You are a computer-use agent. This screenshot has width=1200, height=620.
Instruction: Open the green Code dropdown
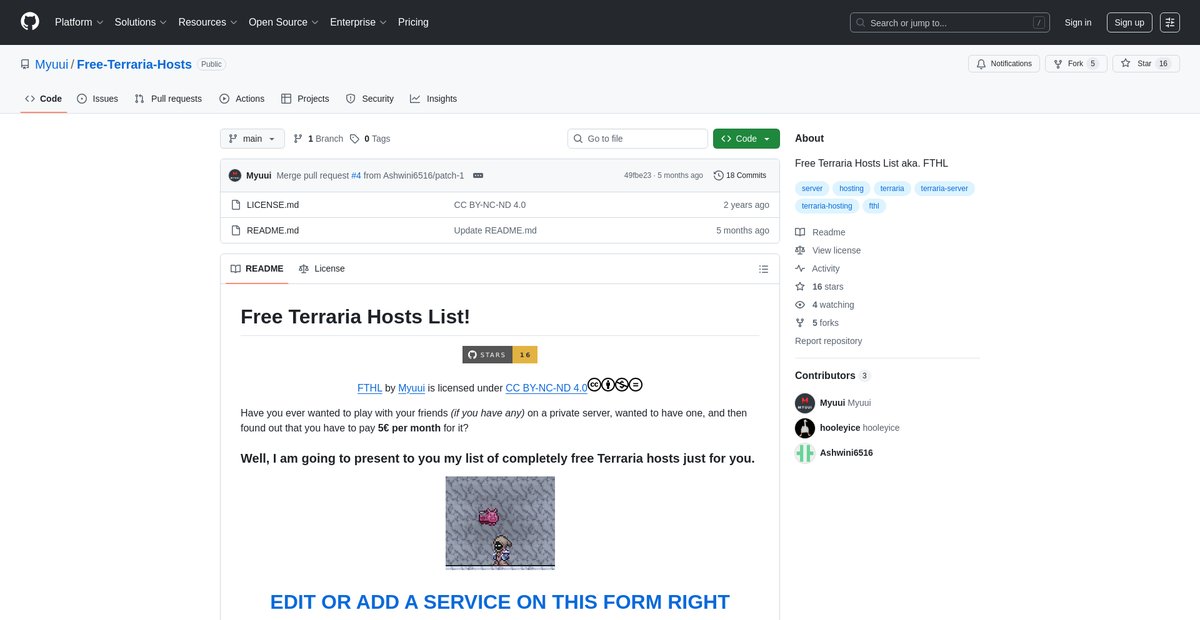[746, 139]
